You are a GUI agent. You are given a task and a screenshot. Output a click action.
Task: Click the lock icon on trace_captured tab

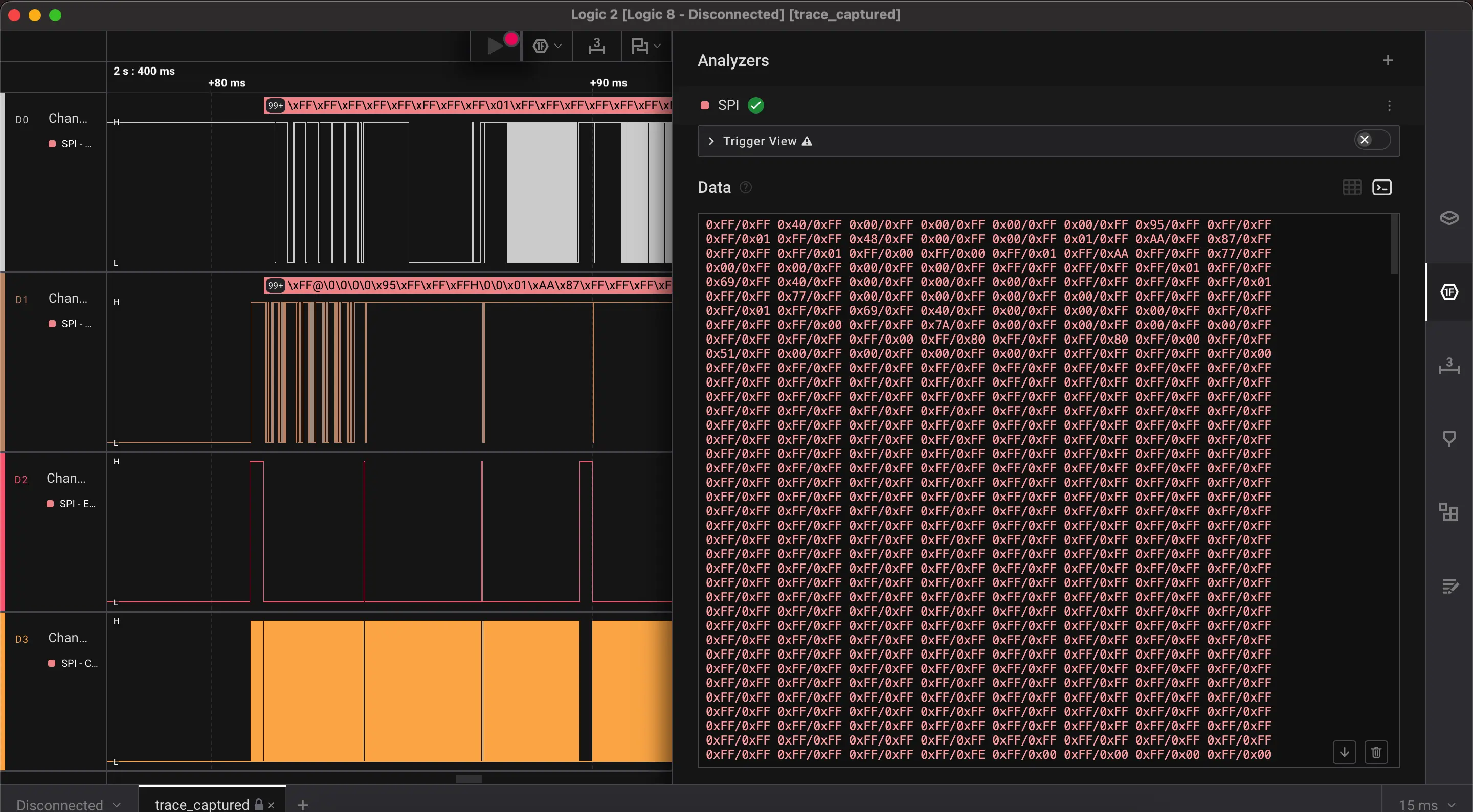(258, 804)
